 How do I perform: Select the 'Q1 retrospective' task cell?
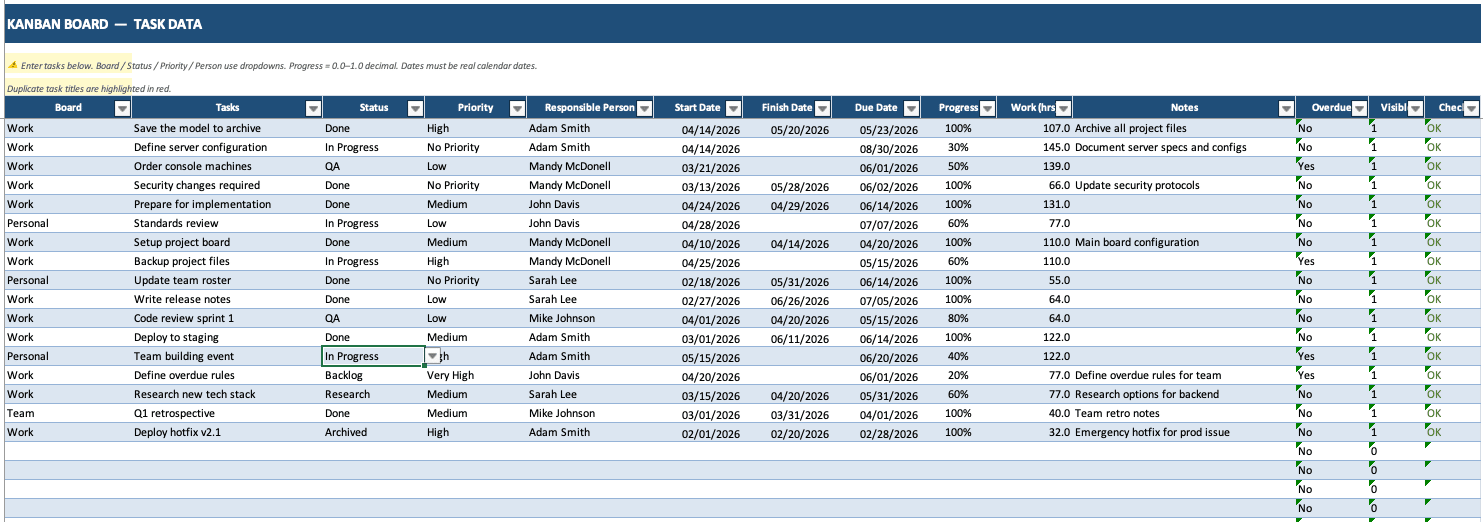click(x=227, y=413)
